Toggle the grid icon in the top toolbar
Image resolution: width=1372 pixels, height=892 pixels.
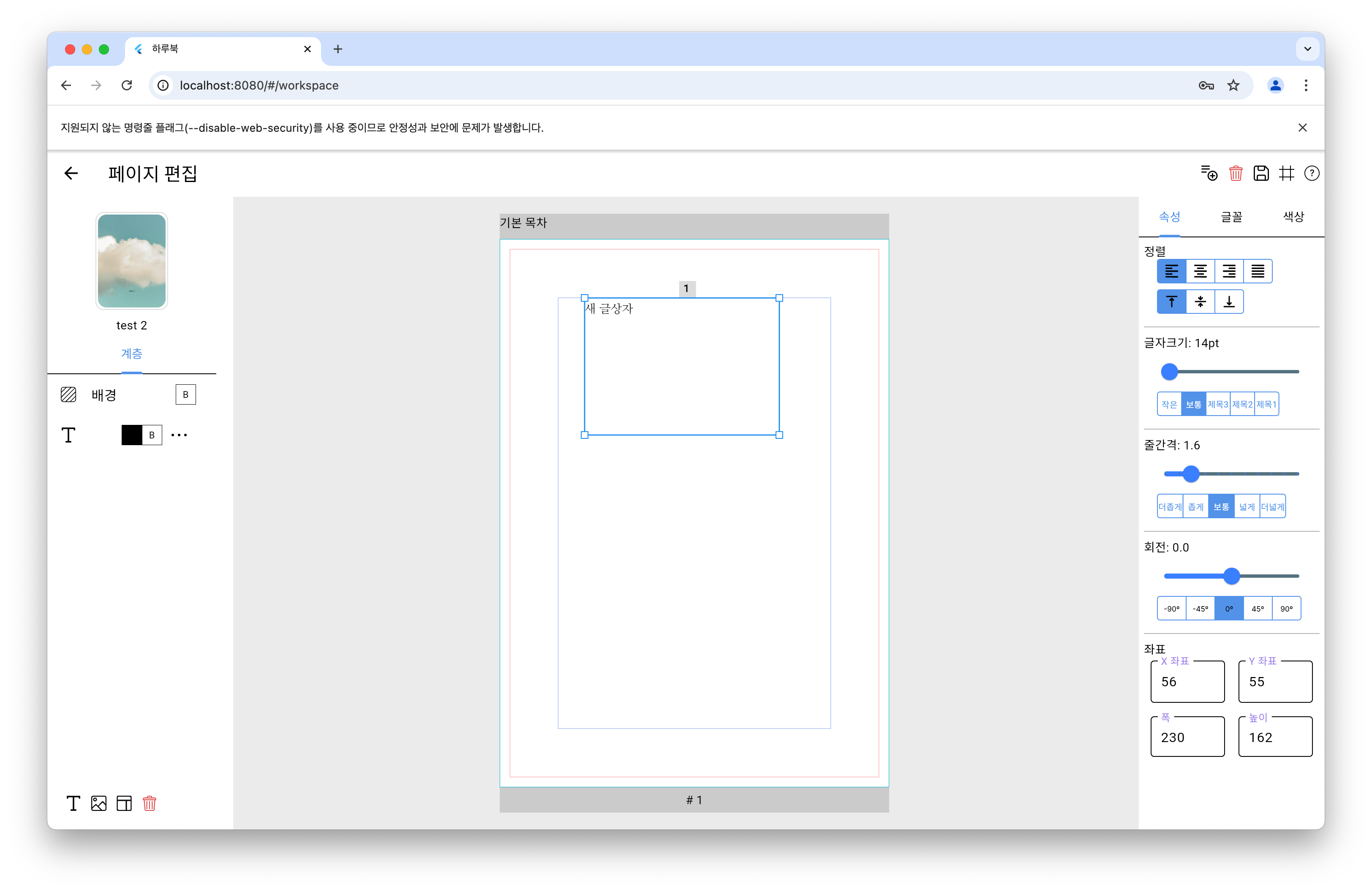coord(1286,174)
